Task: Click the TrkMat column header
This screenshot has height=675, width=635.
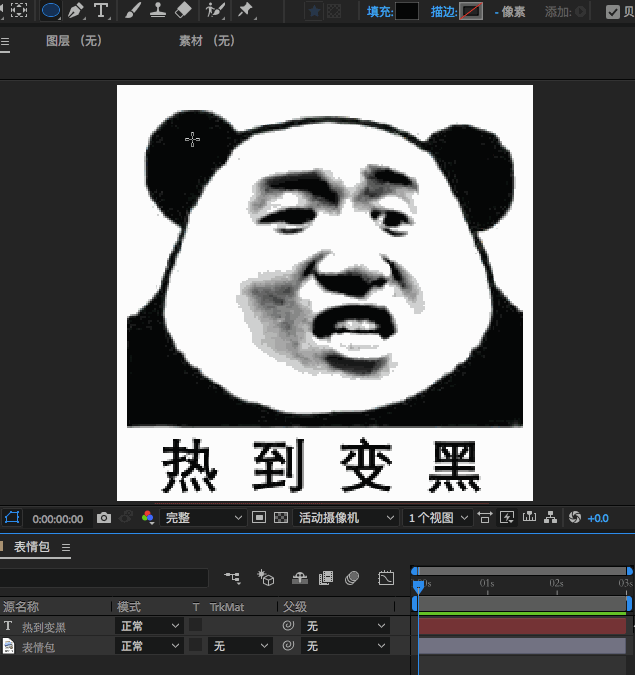Action: (227, 607)
